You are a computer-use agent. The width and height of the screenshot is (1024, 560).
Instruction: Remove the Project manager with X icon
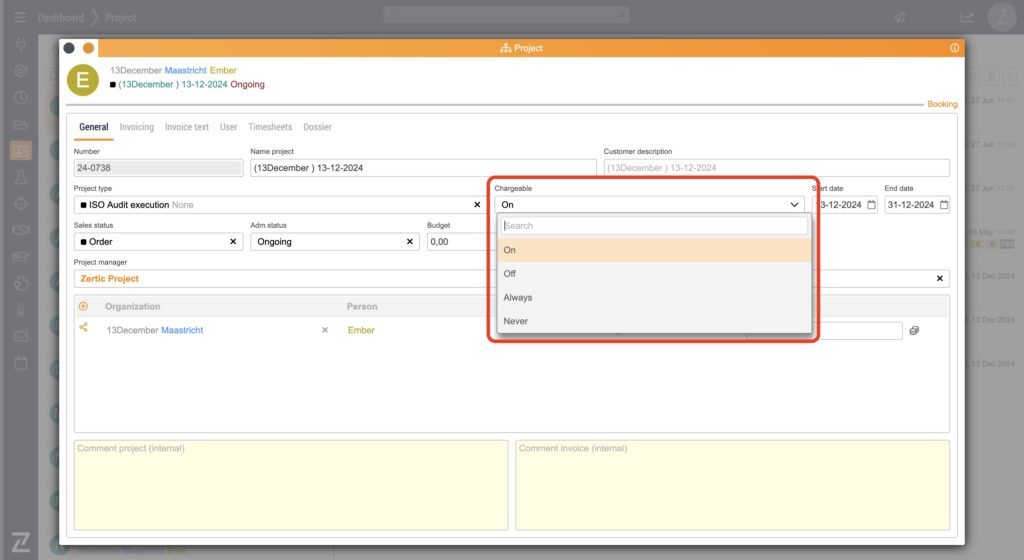tap(939, 279)
